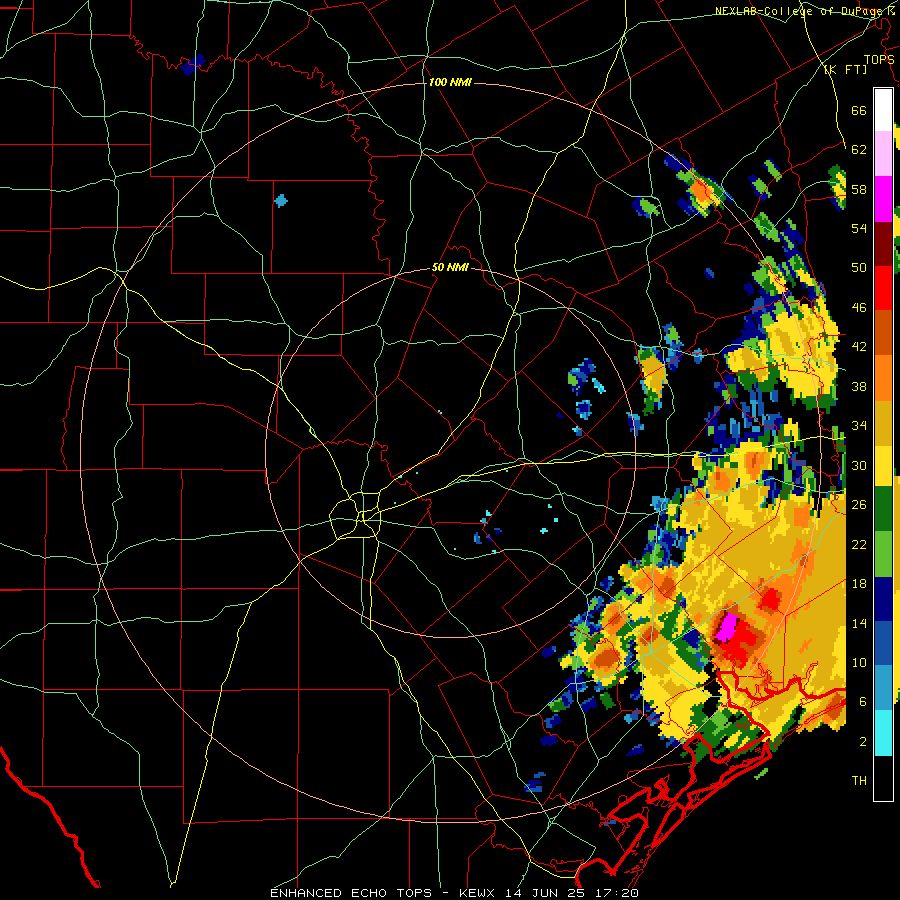Select the cyan swatch above the TH segment
Image resolution: width=900 pixels, height=900 pixels.
[883, 734]
